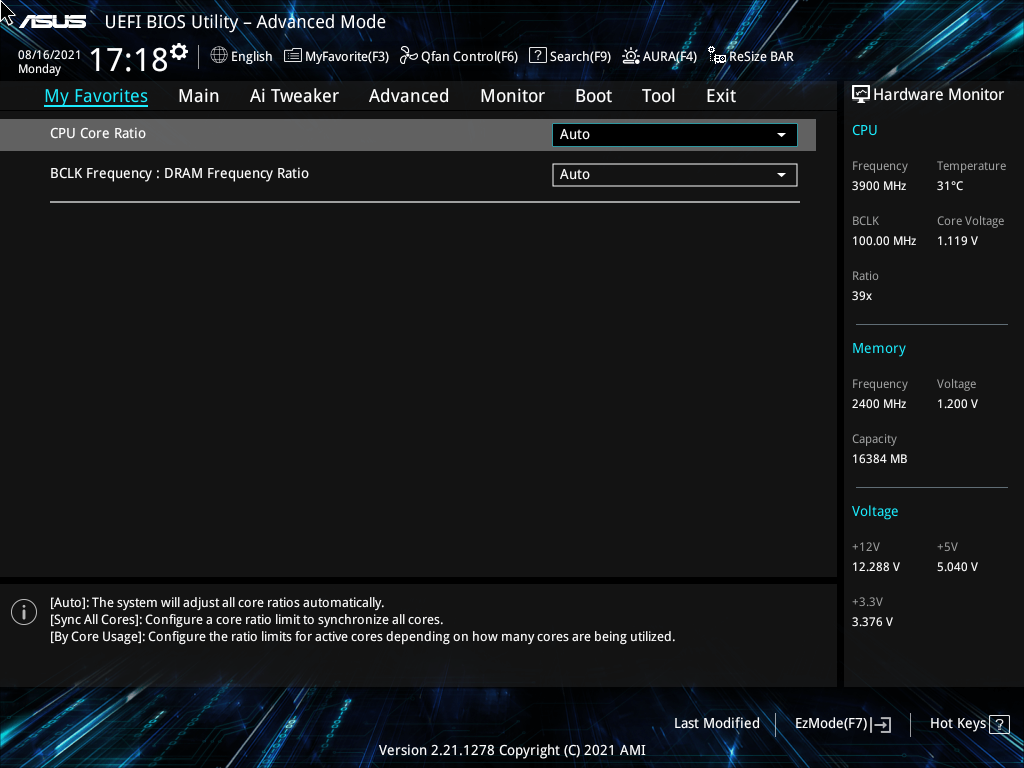Click the EzMode(F7) exit arrow icon
The height and width of the screenshot is (768, 1024).
point(881,724)
